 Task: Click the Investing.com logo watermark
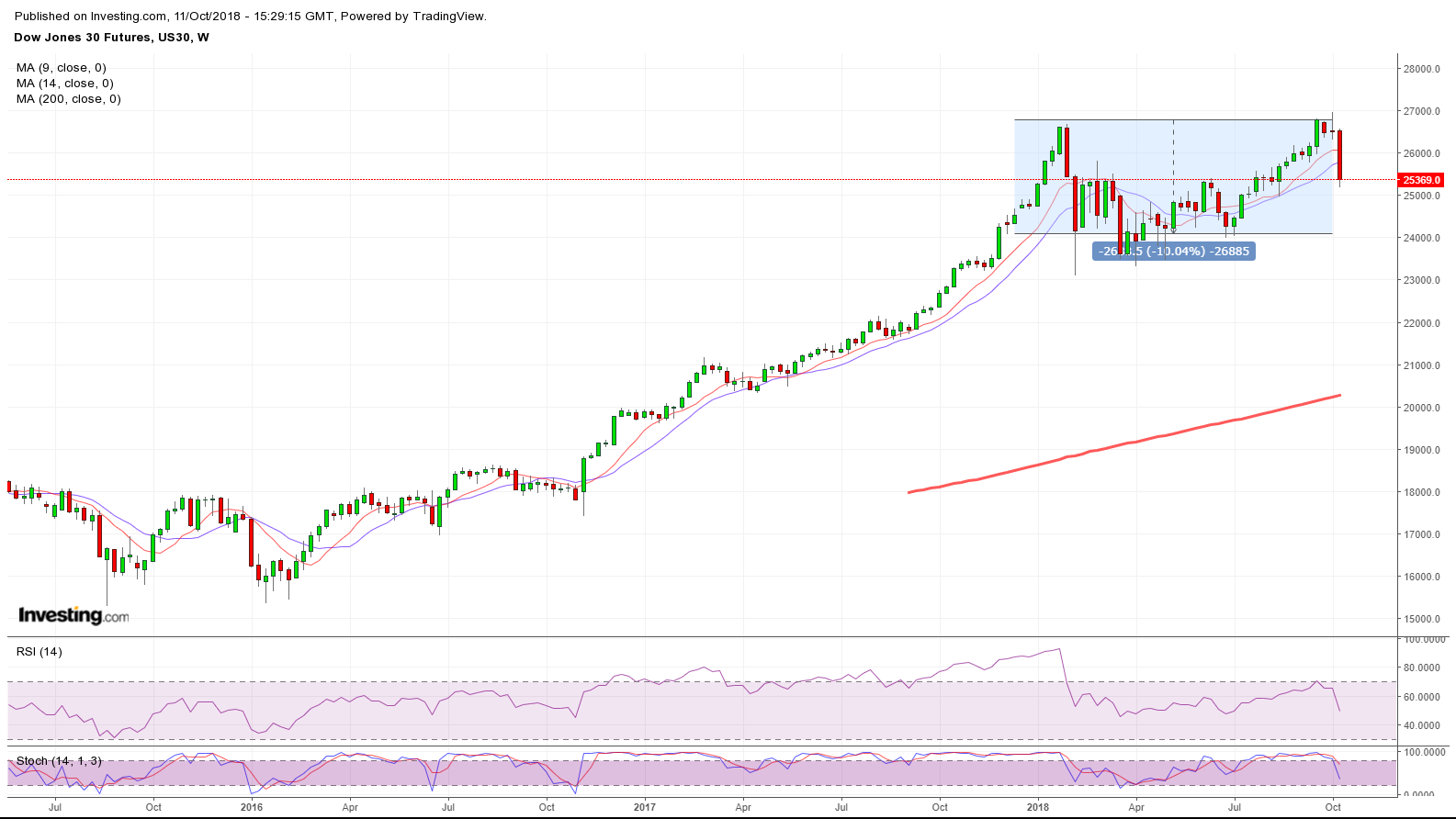point(73,615)
